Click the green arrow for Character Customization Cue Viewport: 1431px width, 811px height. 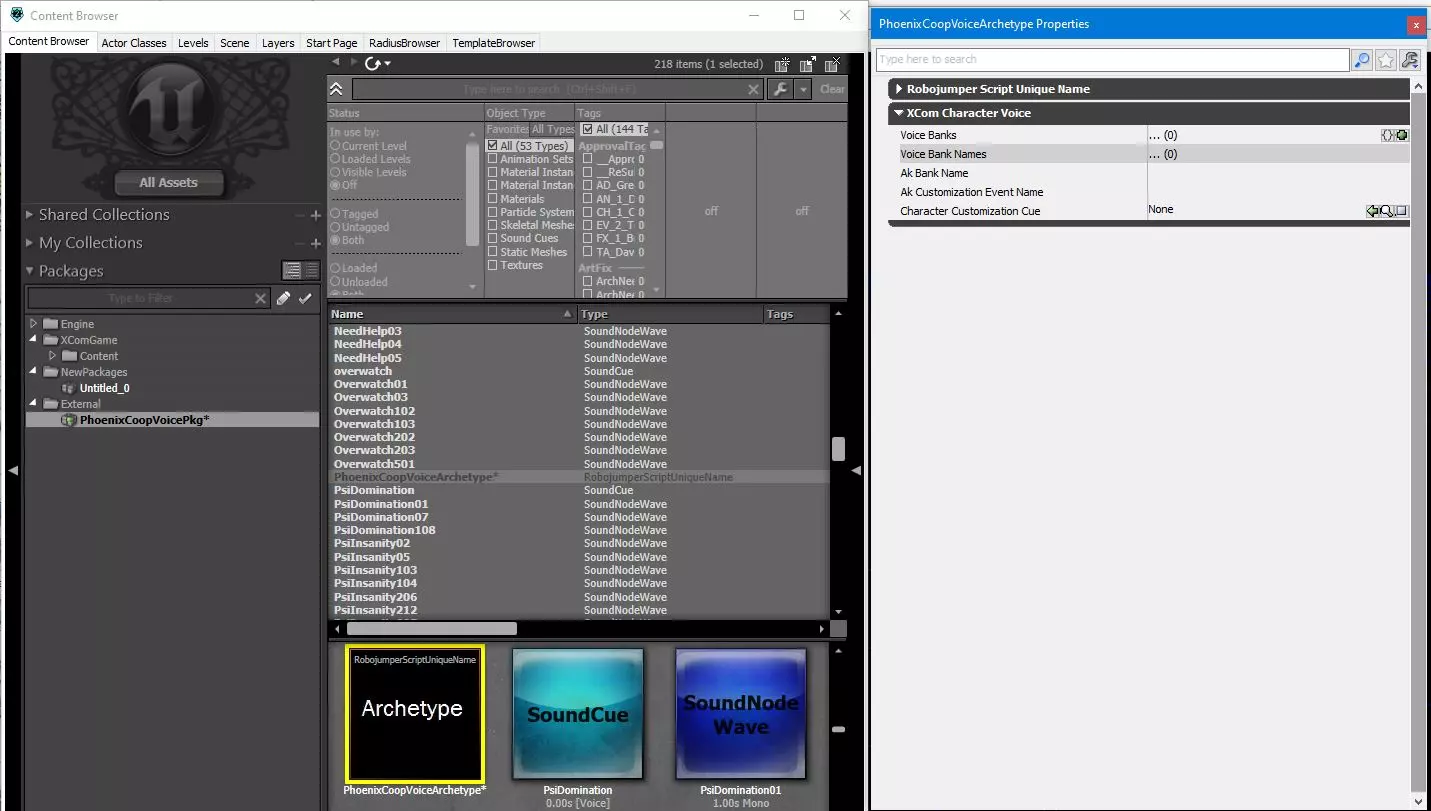[x=1373, y=211]
